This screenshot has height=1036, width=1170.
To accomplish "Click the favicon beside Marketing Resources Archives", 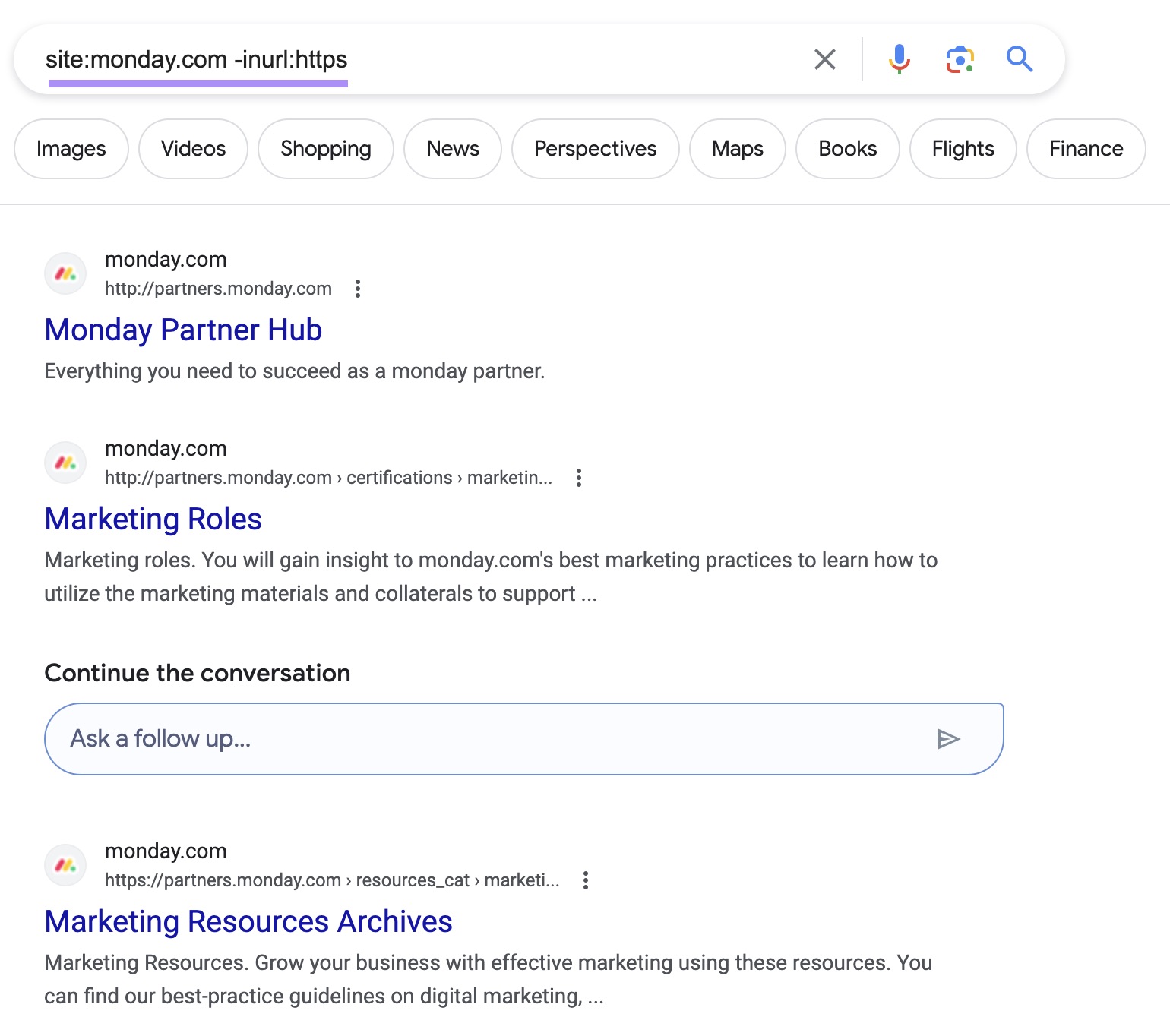I will (65, 865).
